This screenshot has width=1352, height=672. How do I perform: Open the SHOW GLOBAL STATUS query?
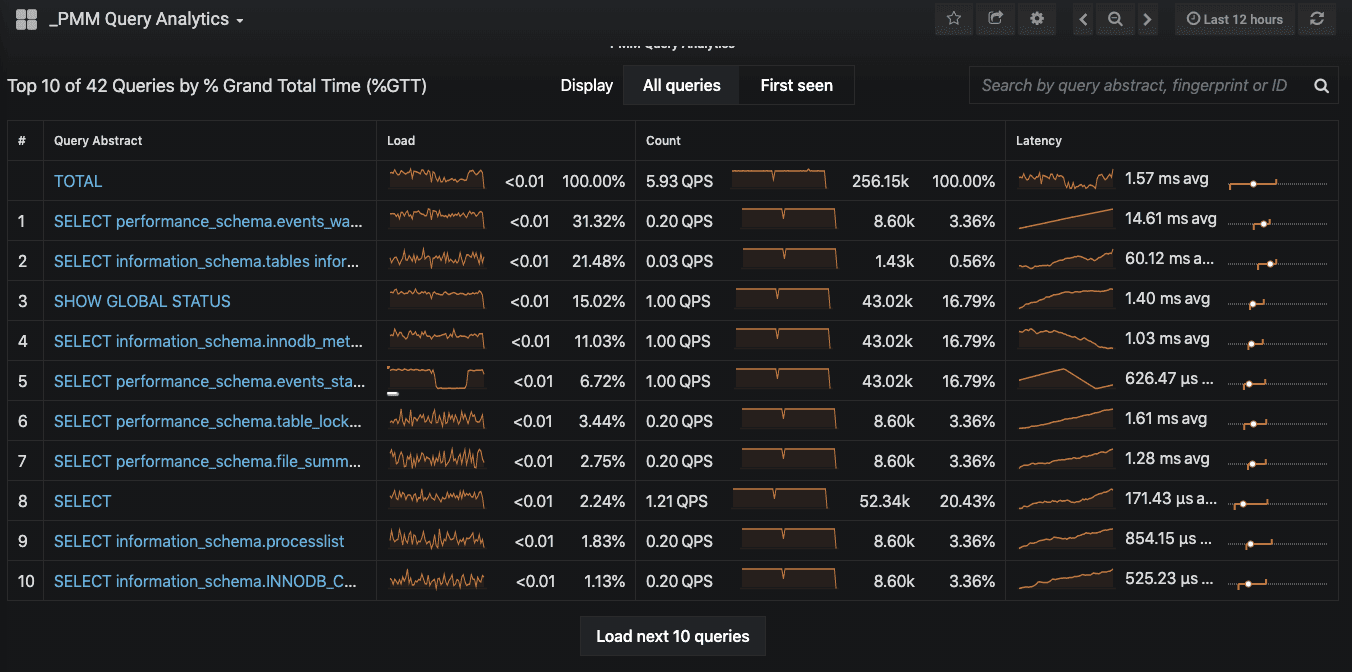[x=142, y=301]
